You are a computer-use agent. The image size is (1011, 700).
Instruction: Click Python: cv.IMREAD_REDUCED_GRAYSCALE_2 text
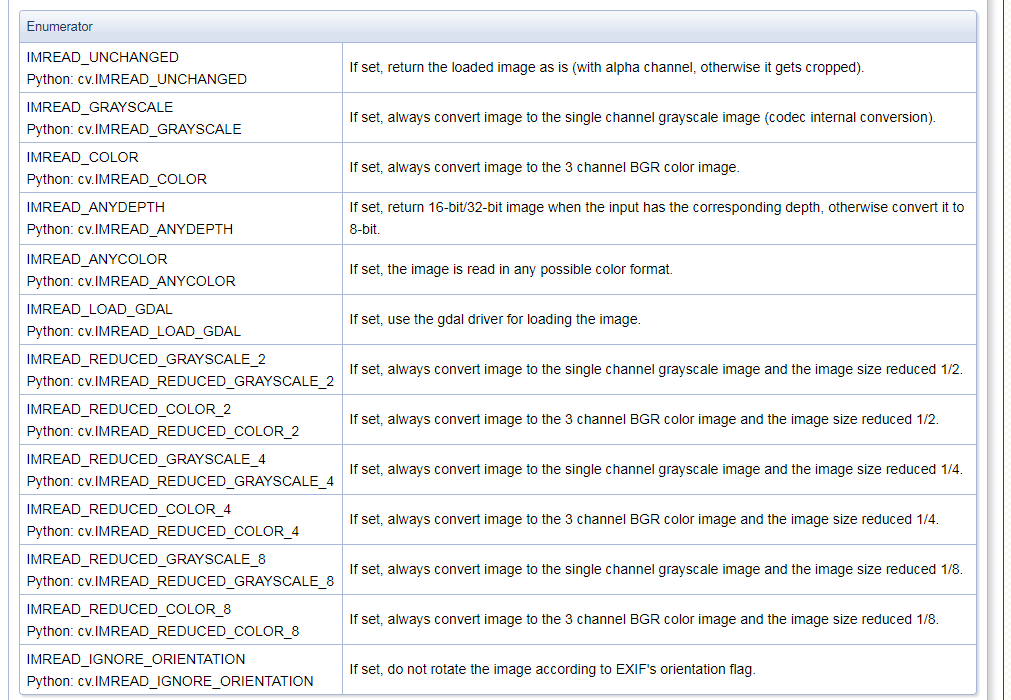(181, 381)
